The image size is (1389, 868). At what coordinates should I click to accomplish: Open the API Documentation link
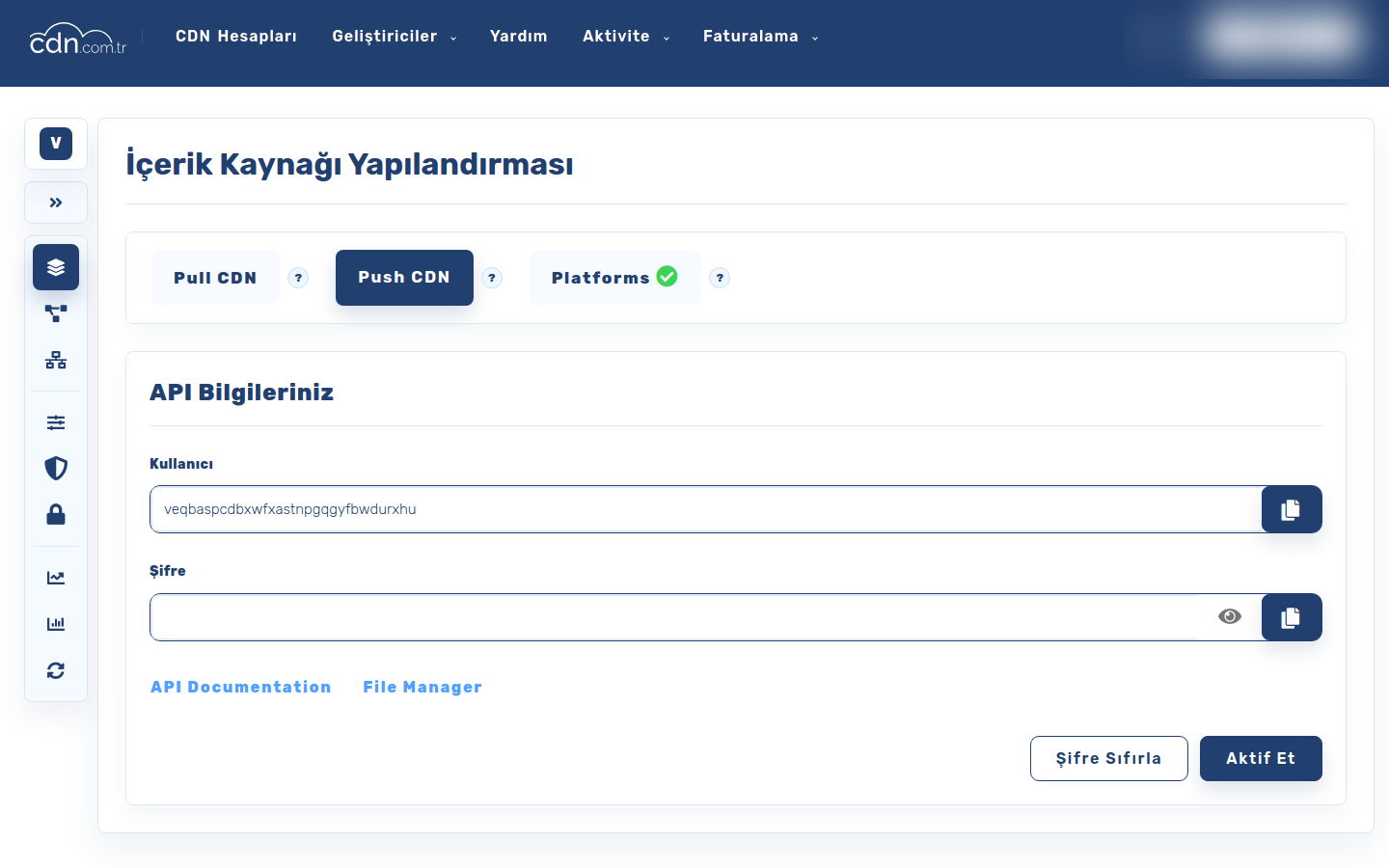tap(241, 687)
